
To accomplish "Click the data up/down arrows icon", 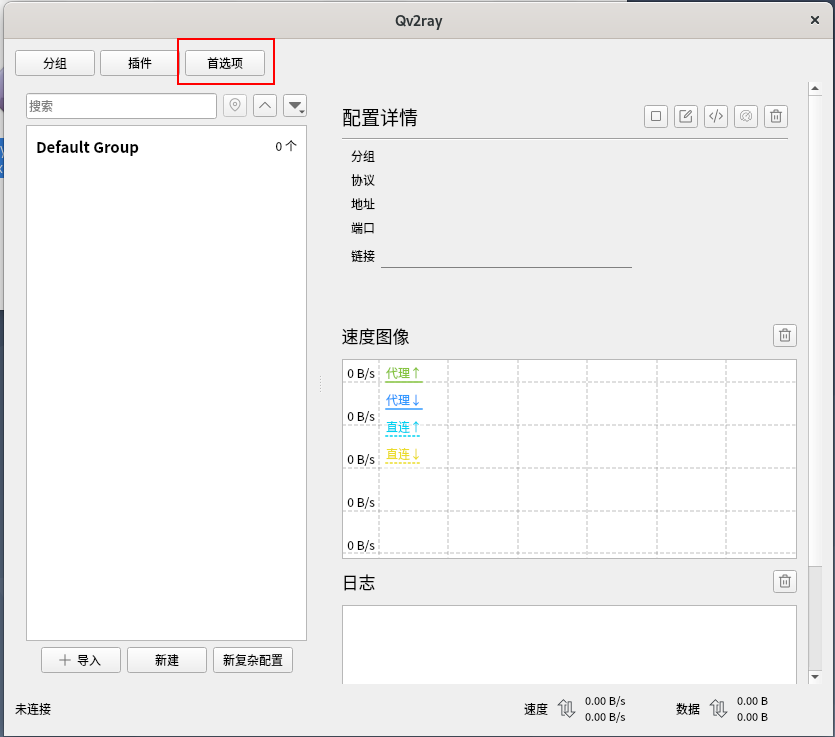I will click(718, 709).
